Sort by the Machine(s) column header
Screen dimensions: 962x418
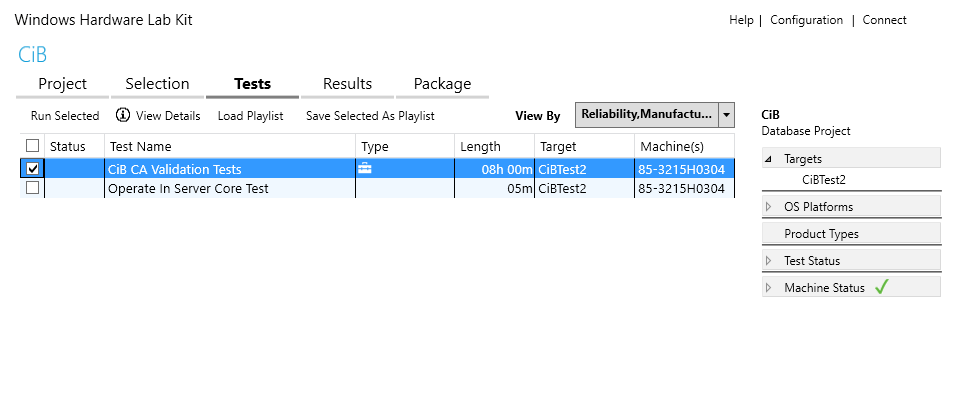pos(684,146)
